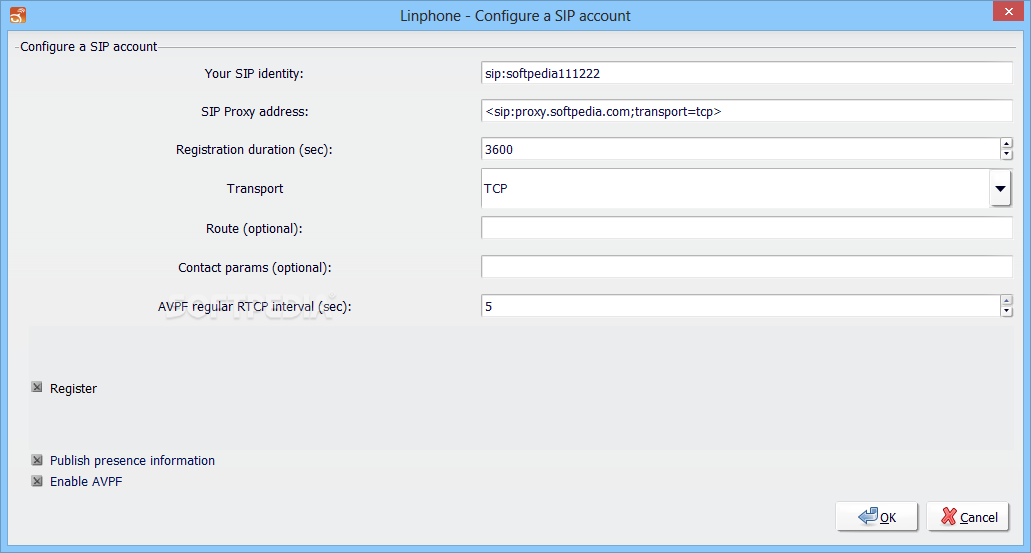Click the Cancel button
The height and width of the screenshot is (553, 1031).
coord(968,517)
